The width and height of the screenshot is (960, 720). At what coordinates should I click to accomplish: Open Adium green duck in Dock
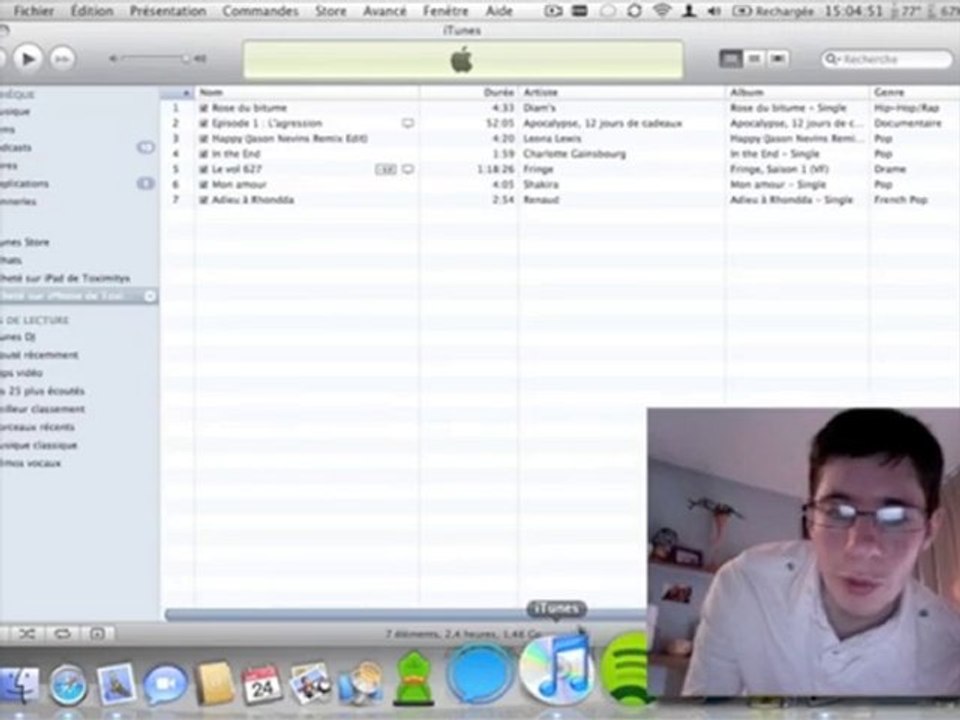tap(413, 678)
